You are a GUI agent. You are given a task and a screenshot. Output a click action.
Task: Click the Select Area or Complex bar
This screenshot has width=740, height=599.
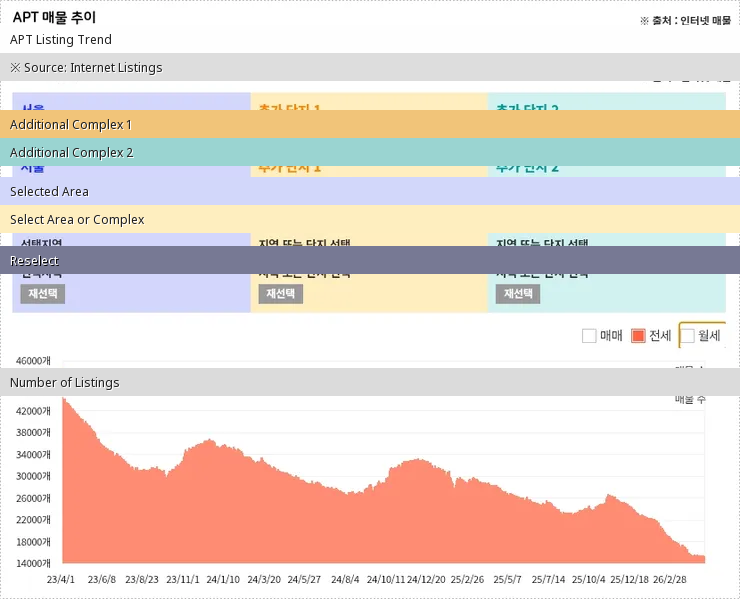(370, 219)
